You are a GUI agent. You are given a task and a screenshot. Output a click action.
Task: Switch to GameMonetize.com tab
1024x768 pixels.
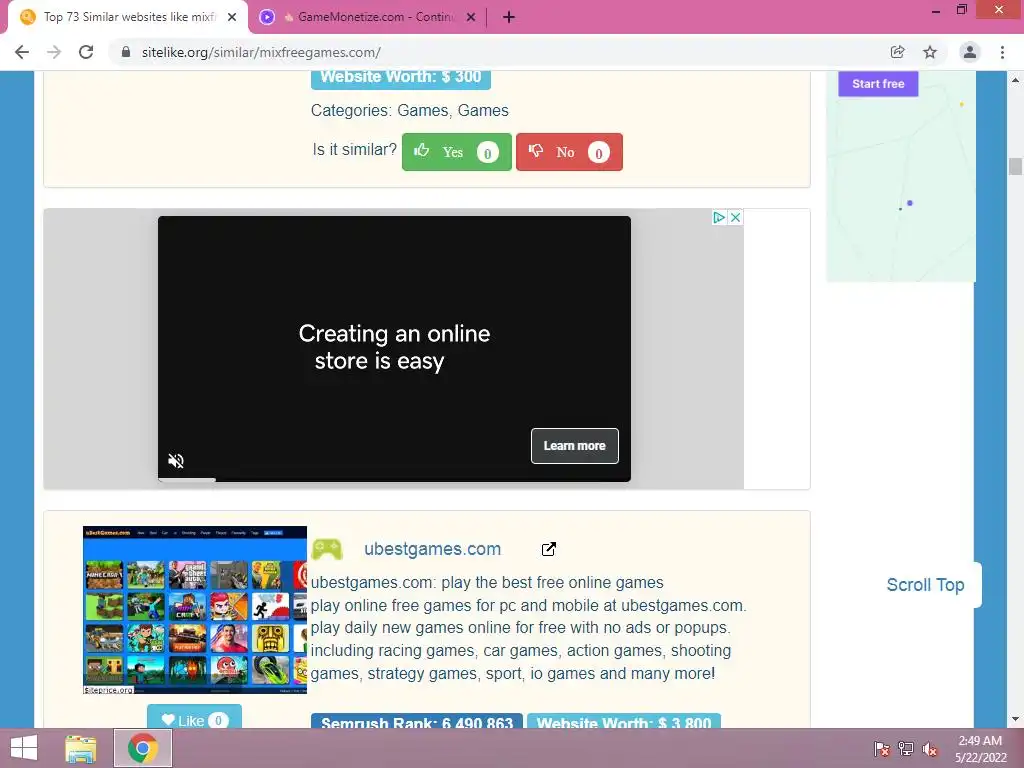tap(368, 18)
